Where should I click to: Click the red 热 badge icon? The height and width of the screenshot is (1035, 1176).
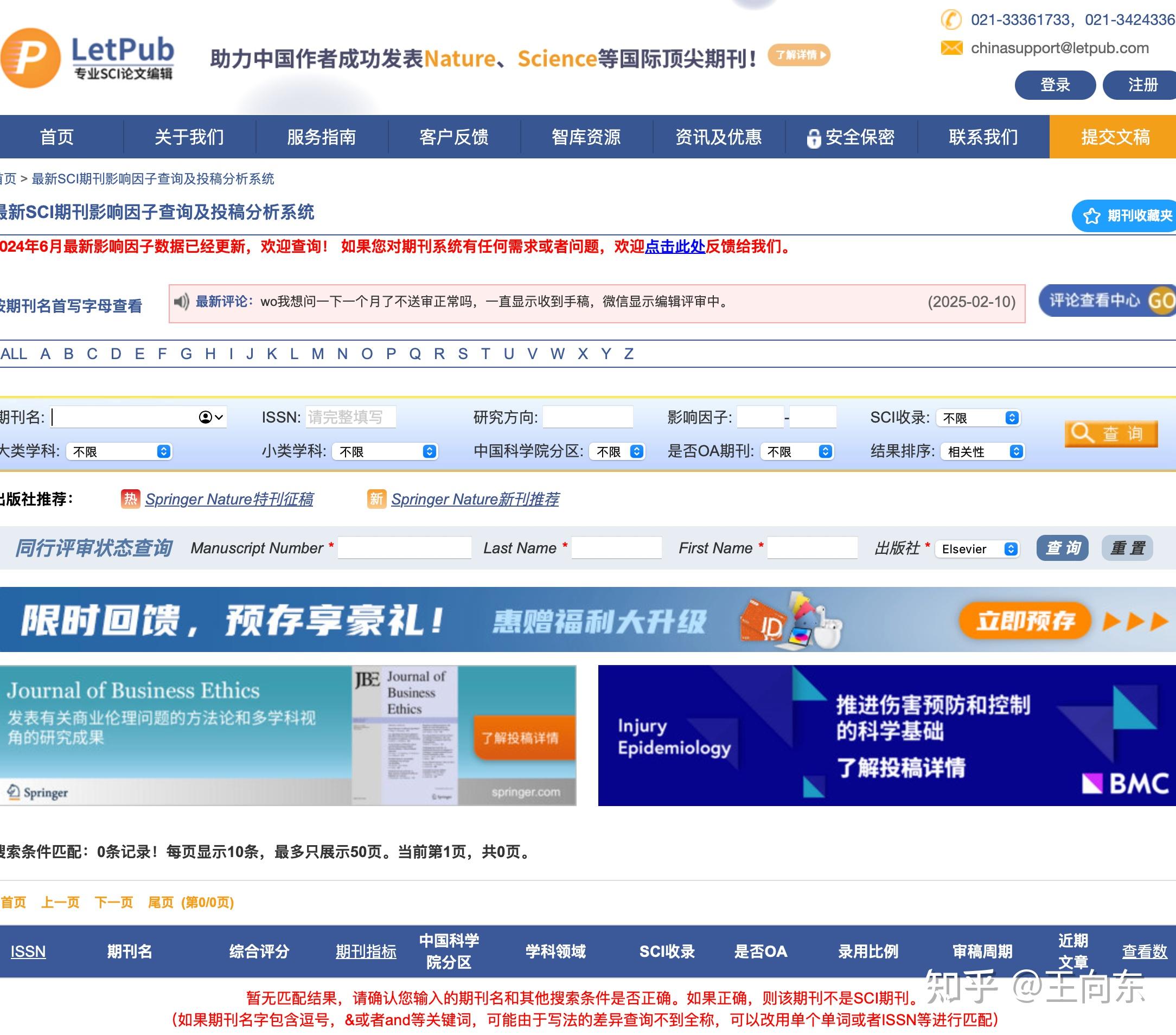point(131,498)
